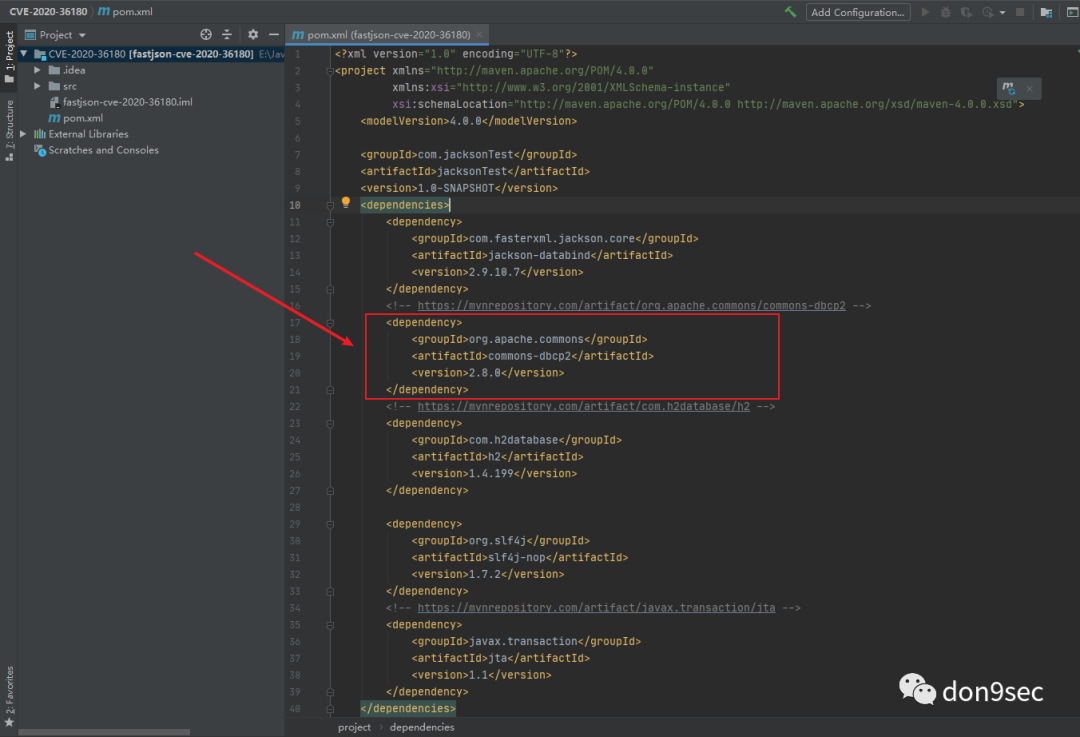Open the commons-dbcp2 mvnrepository link
Image resolution: width=1080 pixels, height=737 pixels.
[631, 305]
